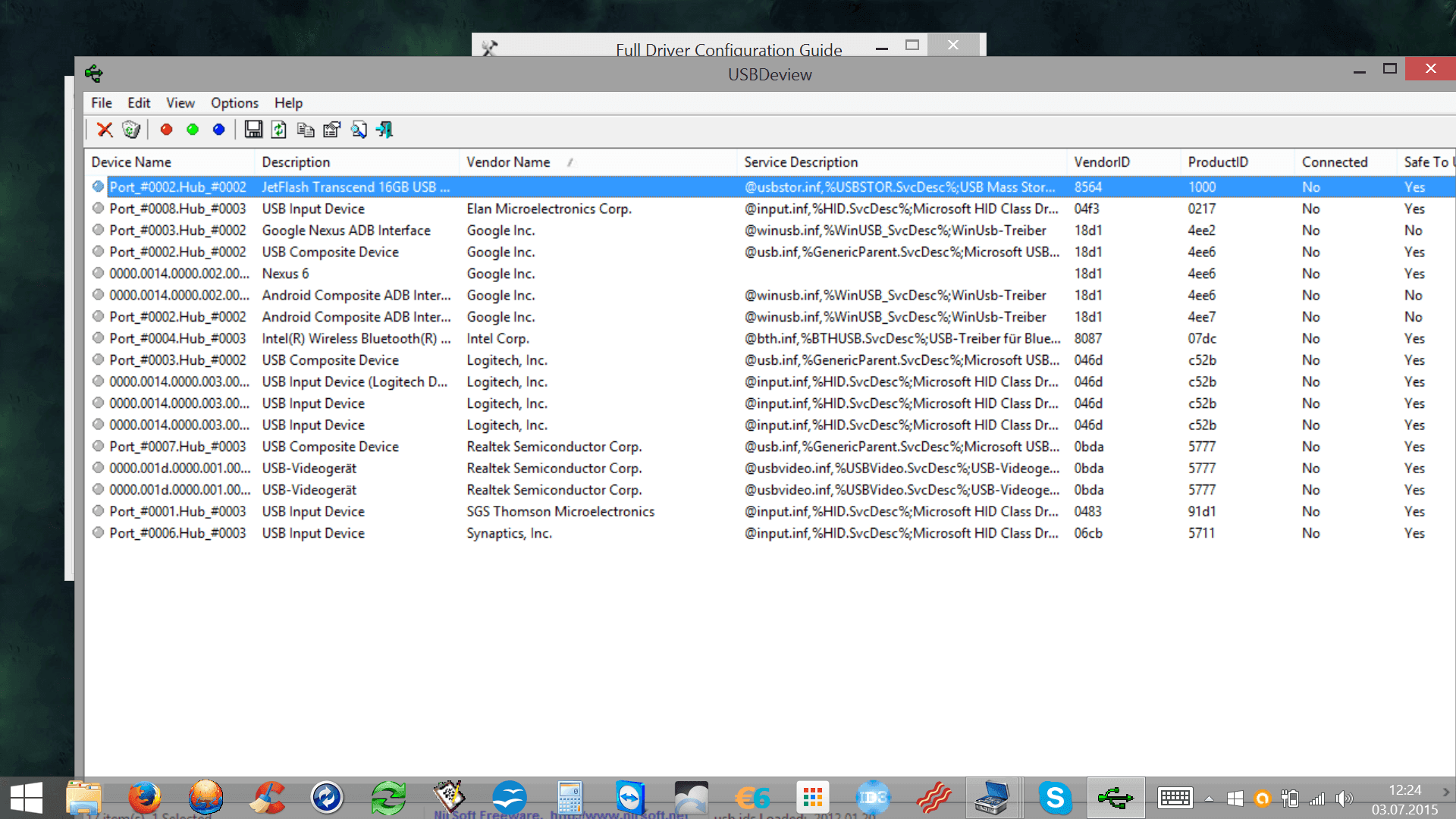Screen dimensions: 1456x819
Task: Sort by Connected column header
Action: (1346, 162)
